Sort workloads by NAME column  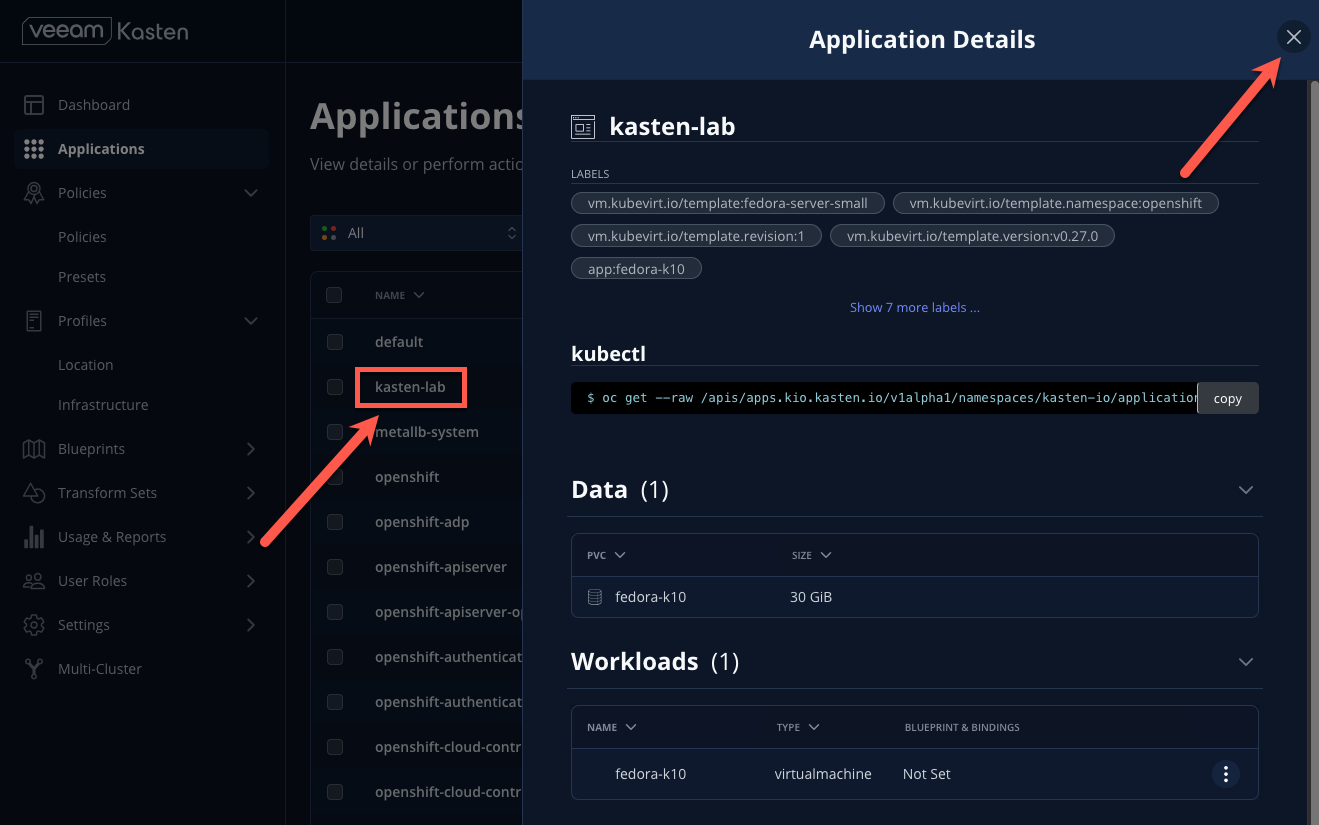click(x=612, y=727)
